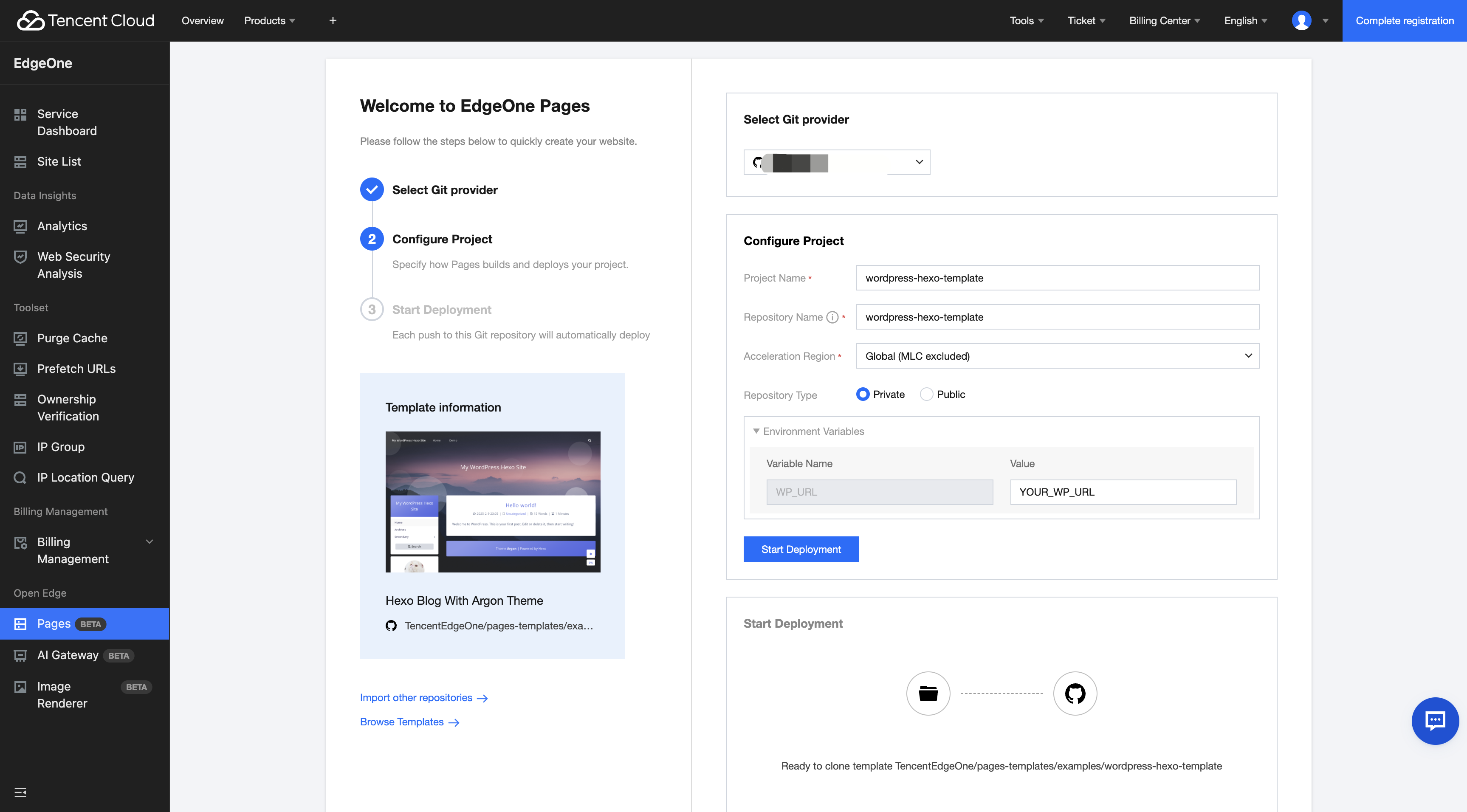Viewport: 1467px width, 812px height.
Task: Click the GitHub icon beside the template repository
Action: 391,626
